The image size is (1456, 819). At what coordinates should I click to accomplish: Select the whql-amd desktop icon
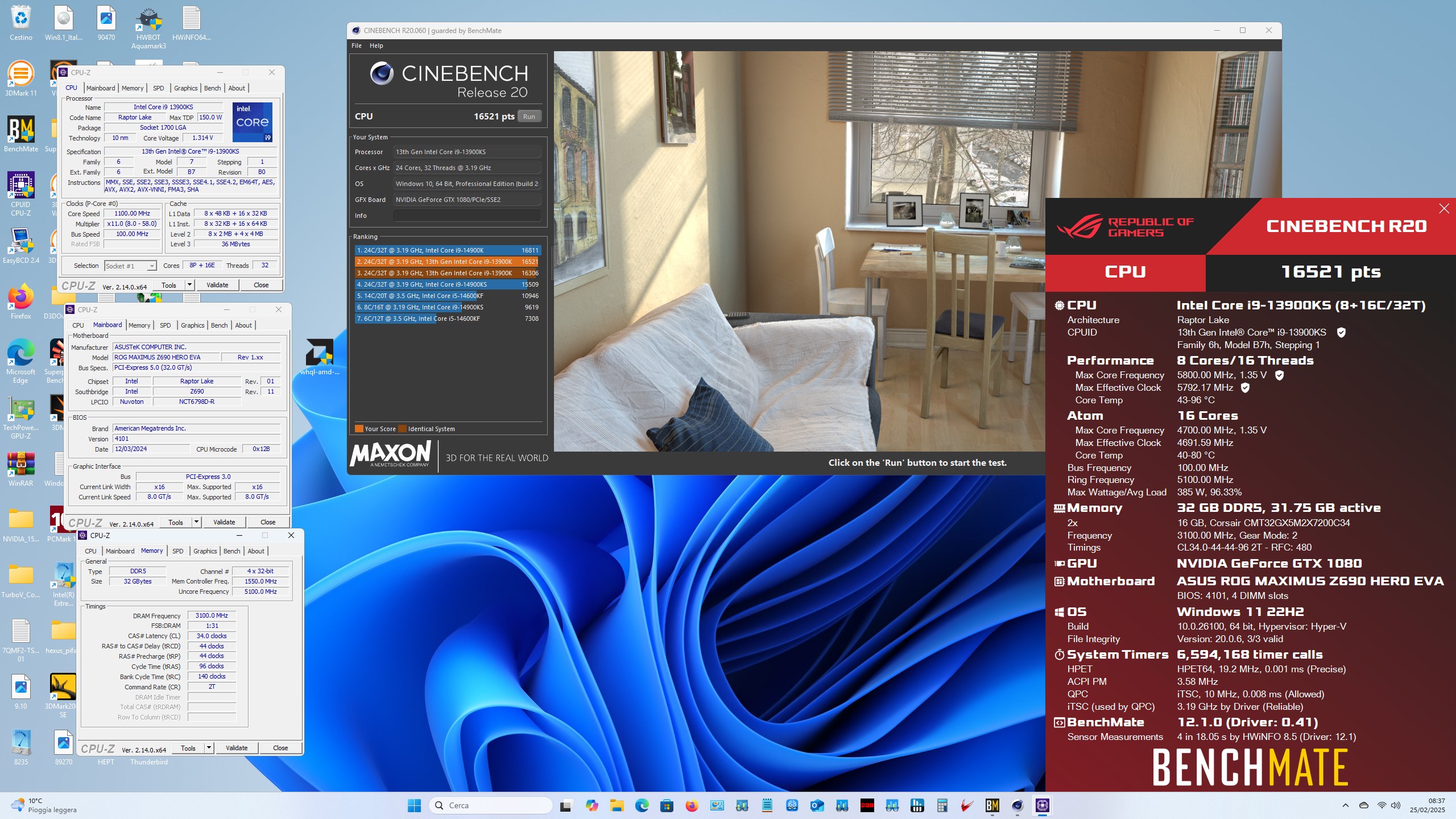click(x=320, y=357)
